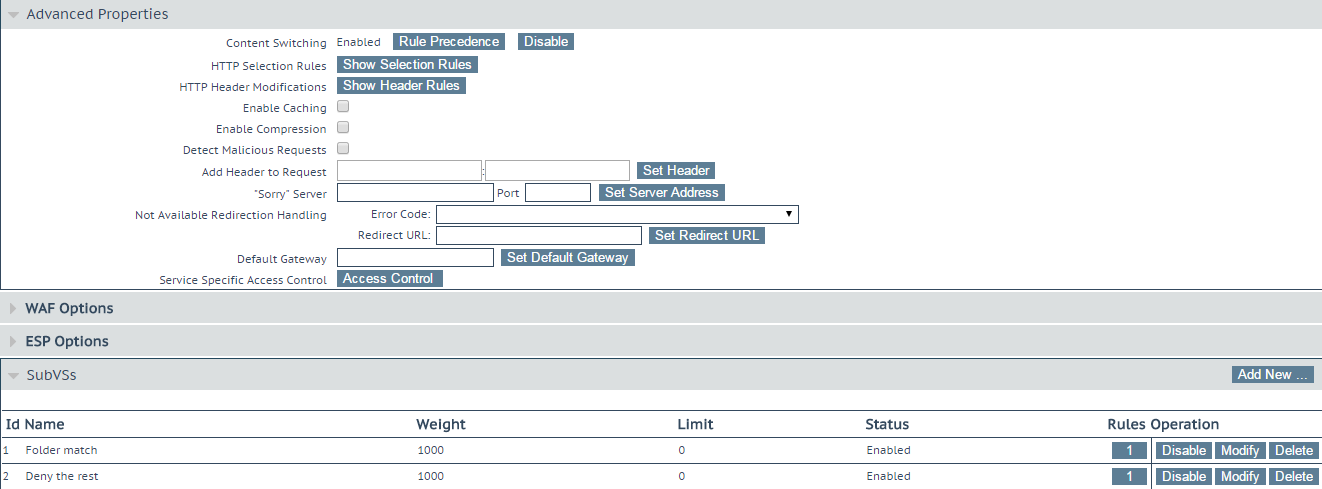1322x489 pixels.
Task: Focus the Redirect URL input field
Action: [539, 235]
